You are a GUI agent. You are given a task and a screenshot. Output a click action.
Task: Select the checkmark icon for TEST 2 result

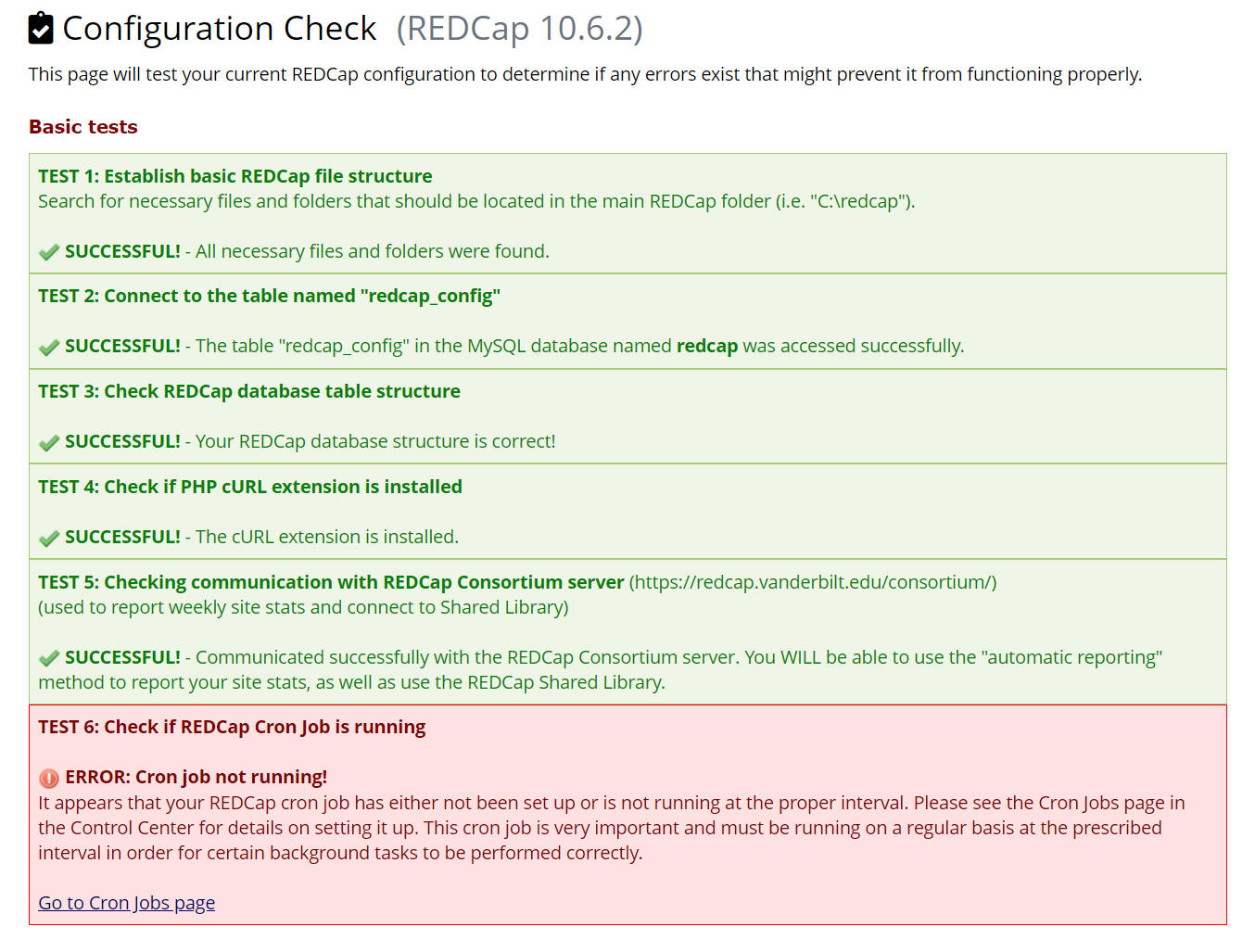click(48, 347)
